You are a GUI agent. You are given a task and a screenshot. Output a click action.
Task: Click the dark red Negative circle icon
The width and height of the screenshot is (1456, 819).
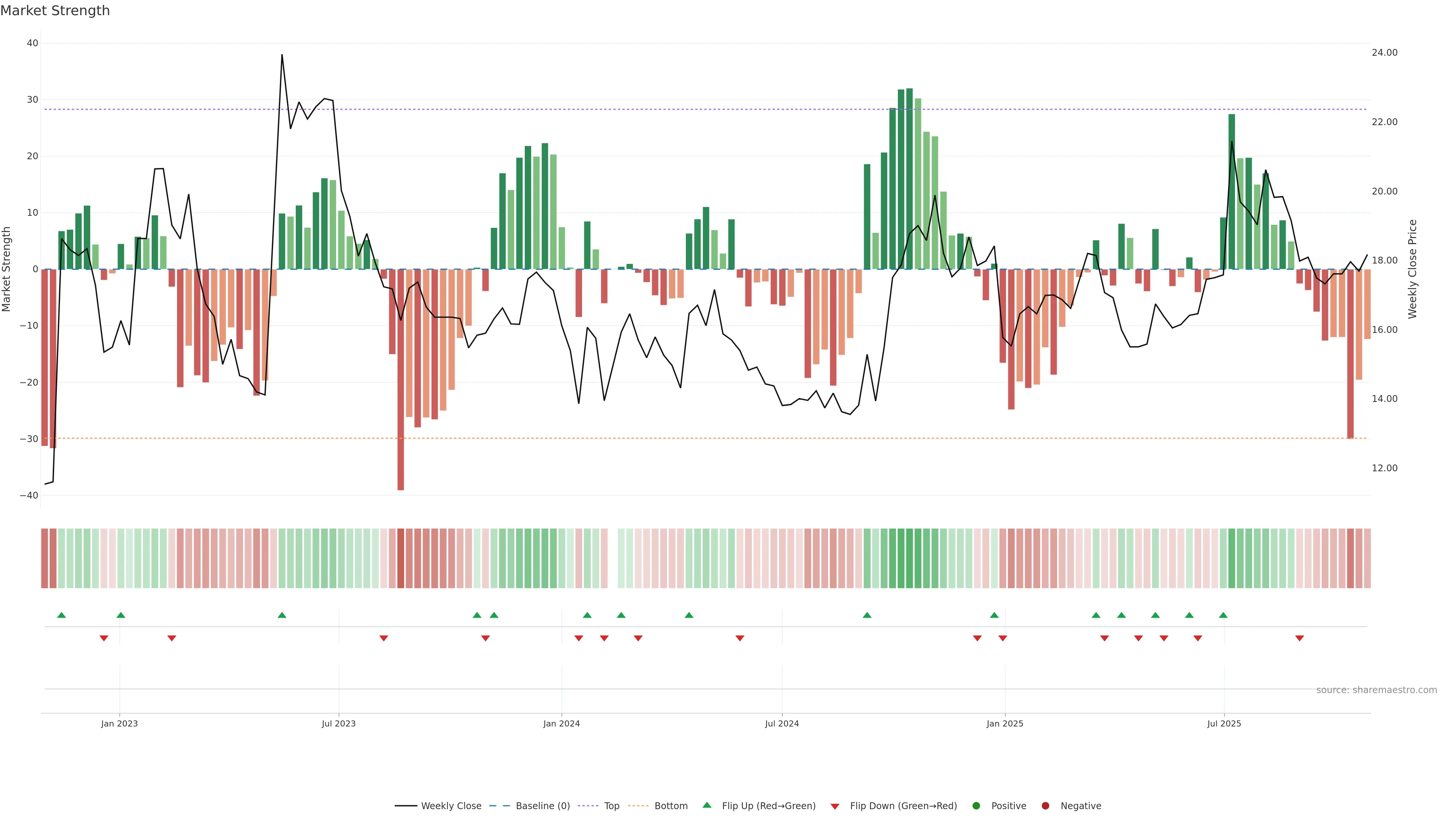[1045, 805]
